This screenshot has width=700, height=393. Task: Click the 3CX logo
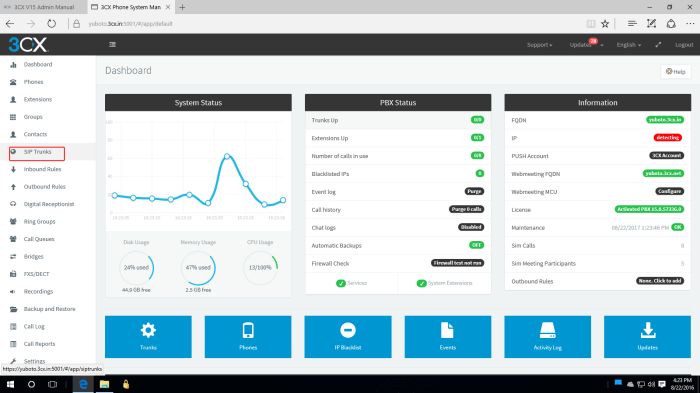point(28,45)
